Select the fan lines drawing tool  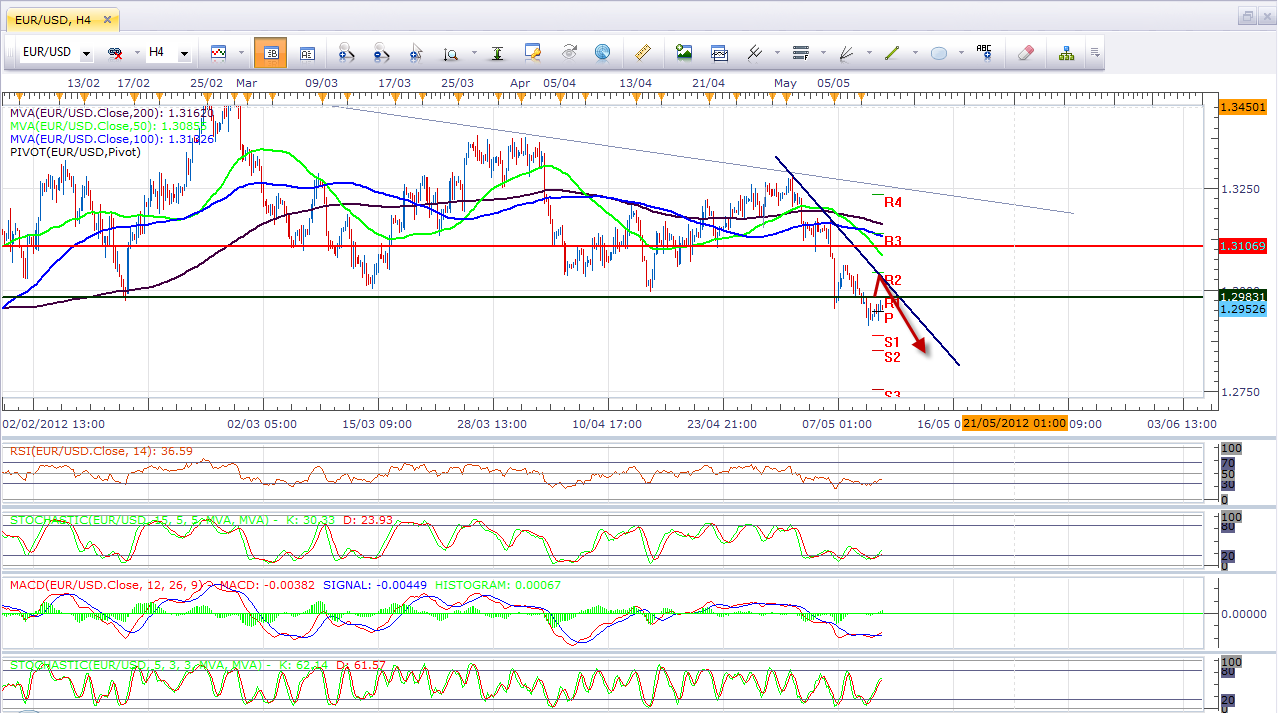846,52
